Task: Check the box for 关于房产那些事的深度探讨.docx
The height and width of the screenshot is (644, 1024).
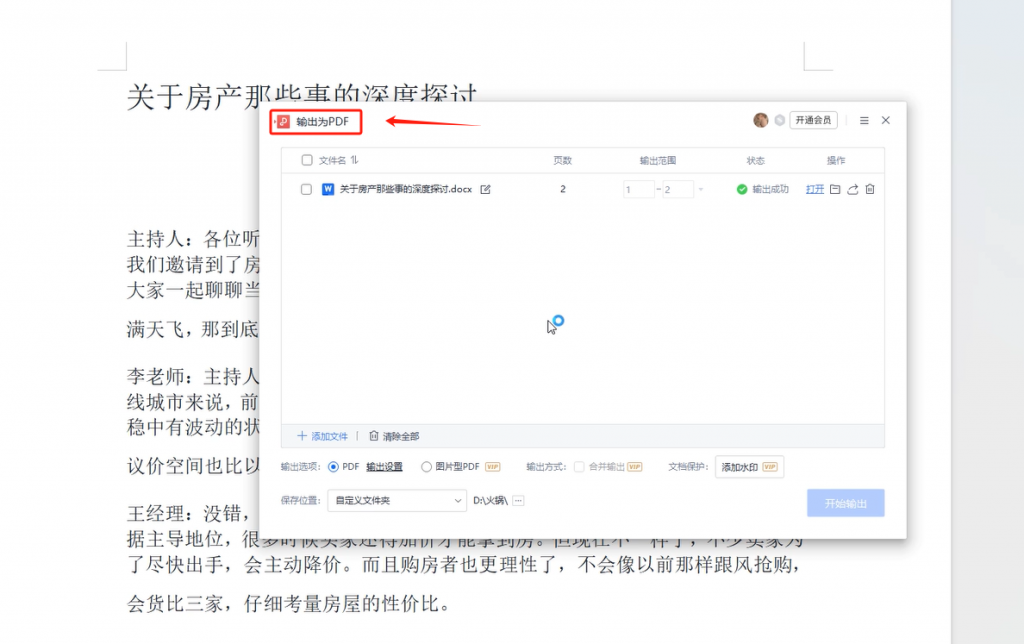Action: [x=306, y=189]
